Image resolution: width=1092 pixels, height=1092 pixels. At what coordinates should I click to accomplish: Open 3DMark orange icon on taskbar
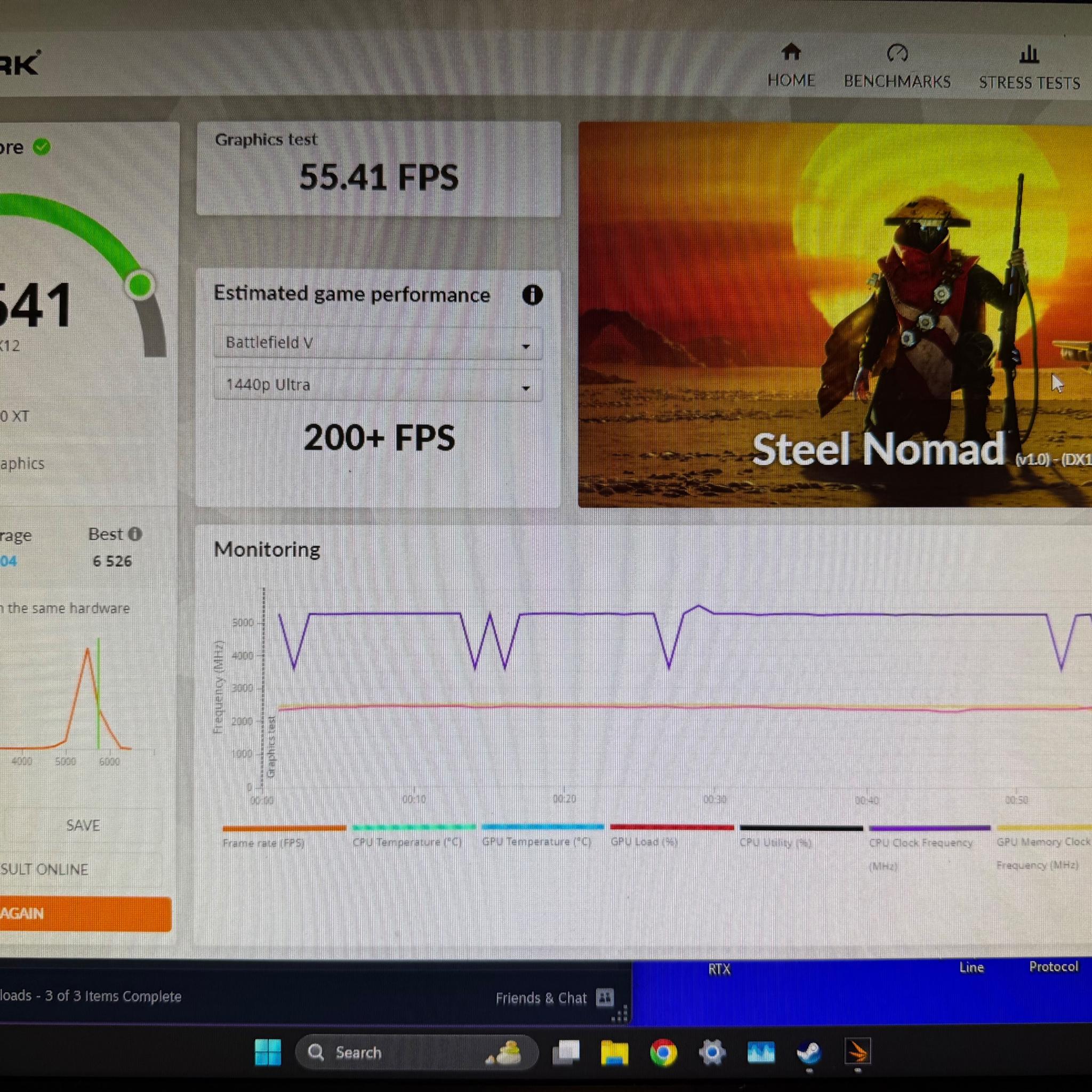click(857, 1053)
